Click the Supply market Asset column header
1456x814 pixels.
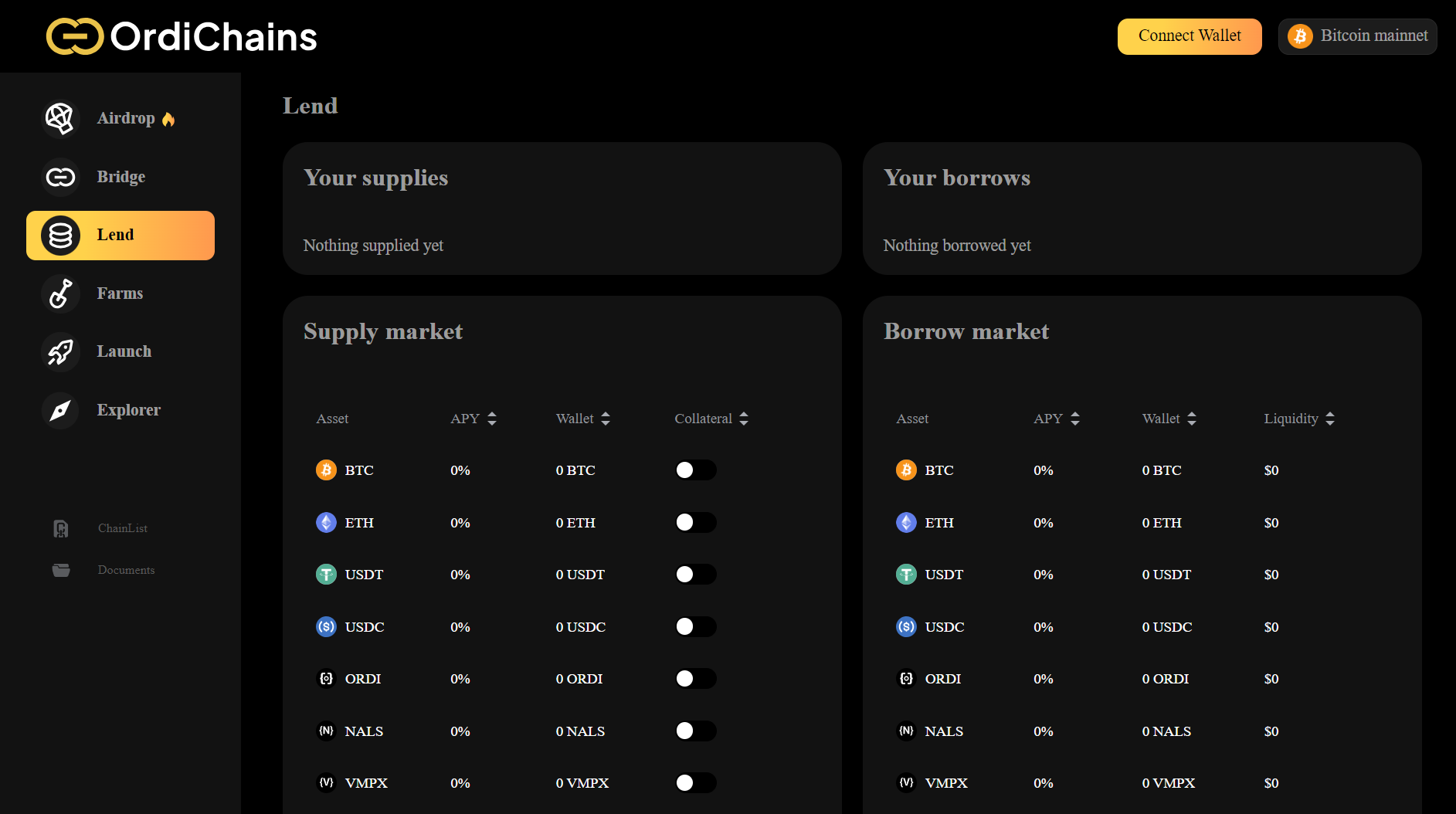click(332, 419)
